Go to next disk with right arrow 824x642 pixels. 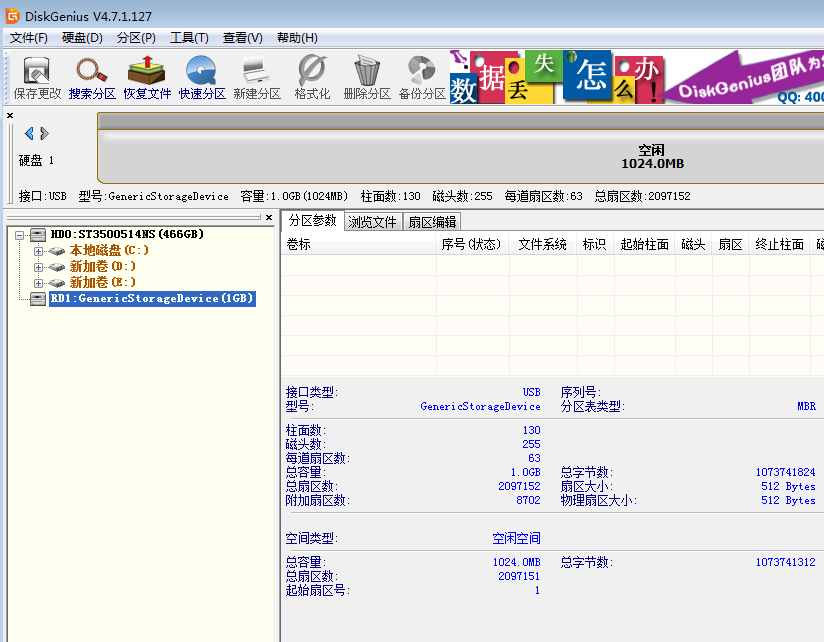[45, 133]
